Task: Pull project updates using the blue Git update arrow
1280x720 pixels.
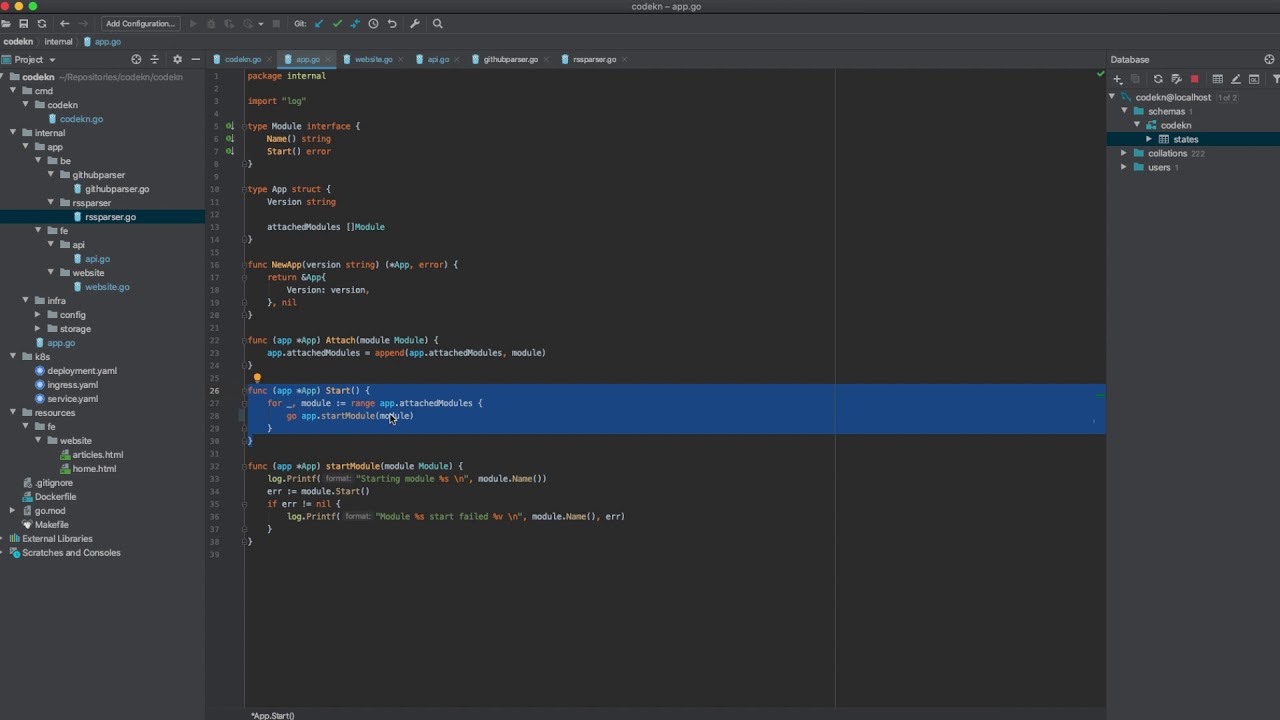Action: [318, 24]
